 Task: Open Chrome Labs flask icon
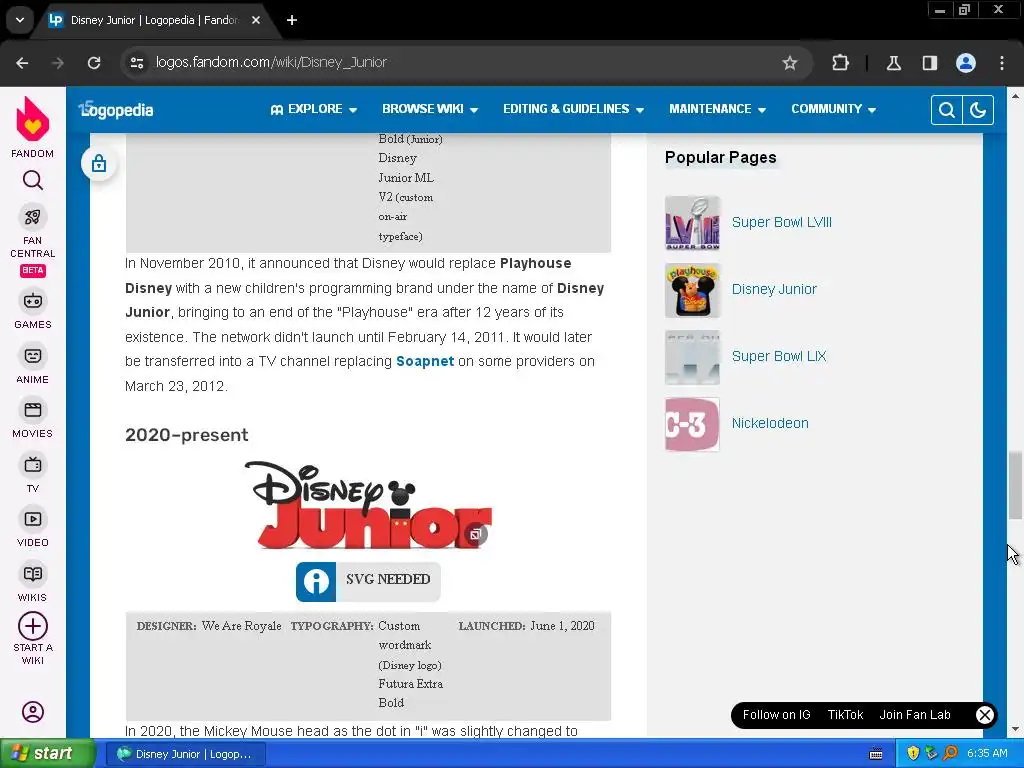click(x=893, y=63)
